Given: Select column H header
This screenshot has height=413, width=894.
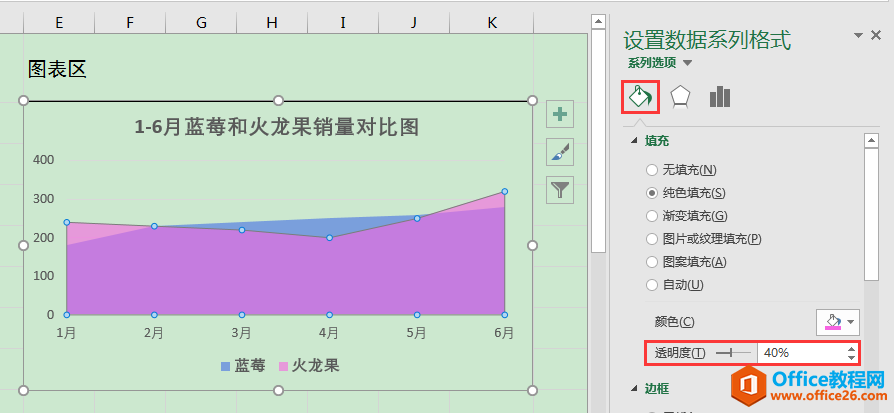Looking at the screenshot, I should [272, 23].
